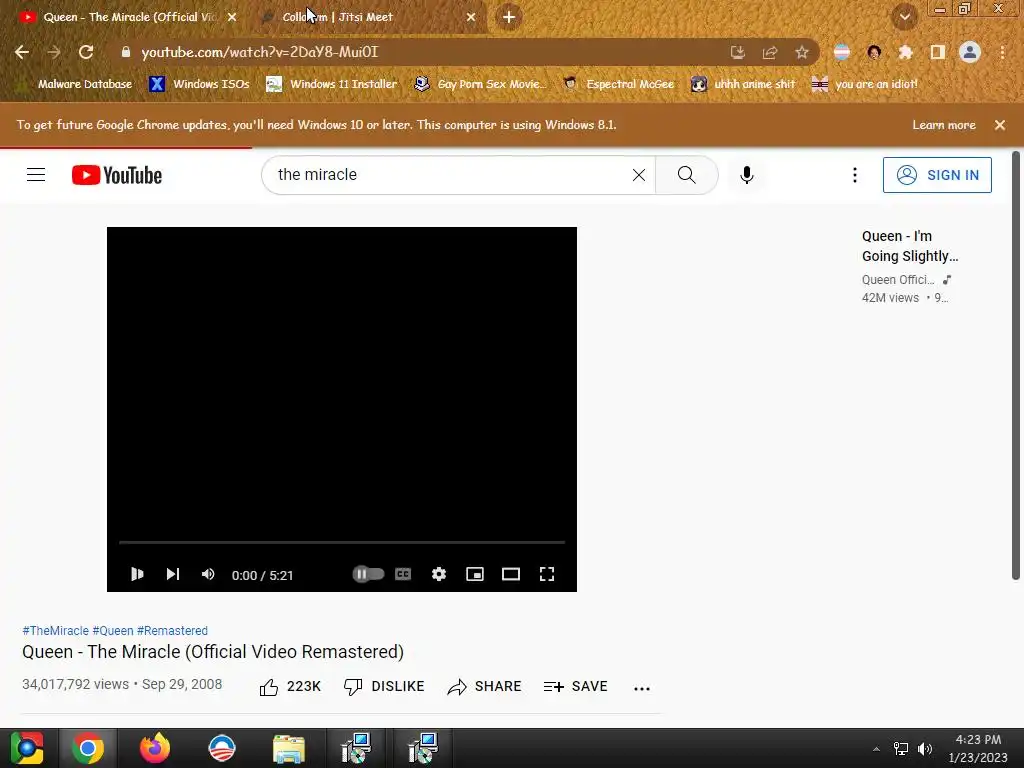
Task: Open Firefox from the taskbar
Action: [155, 748]
